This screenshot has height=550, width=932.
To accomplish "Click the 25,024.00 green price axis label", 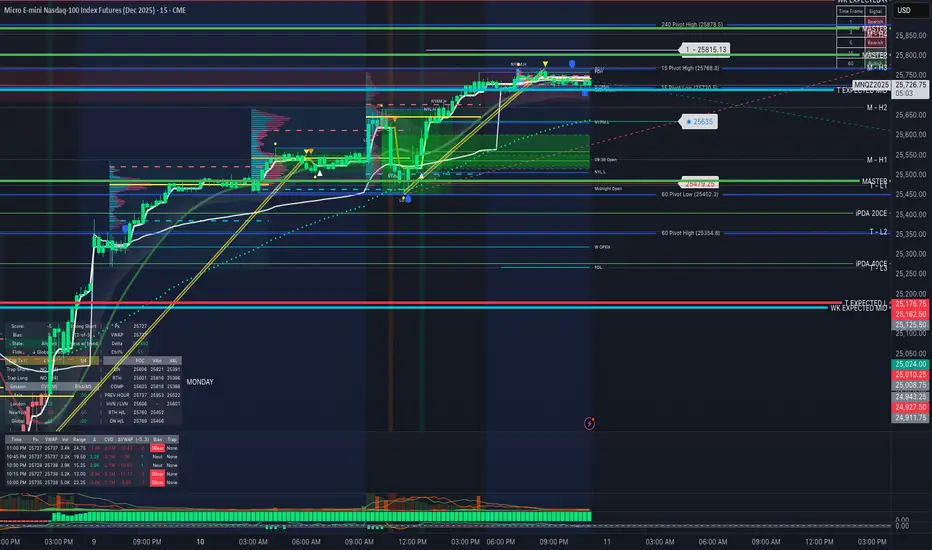I will (x=911, y=364).
